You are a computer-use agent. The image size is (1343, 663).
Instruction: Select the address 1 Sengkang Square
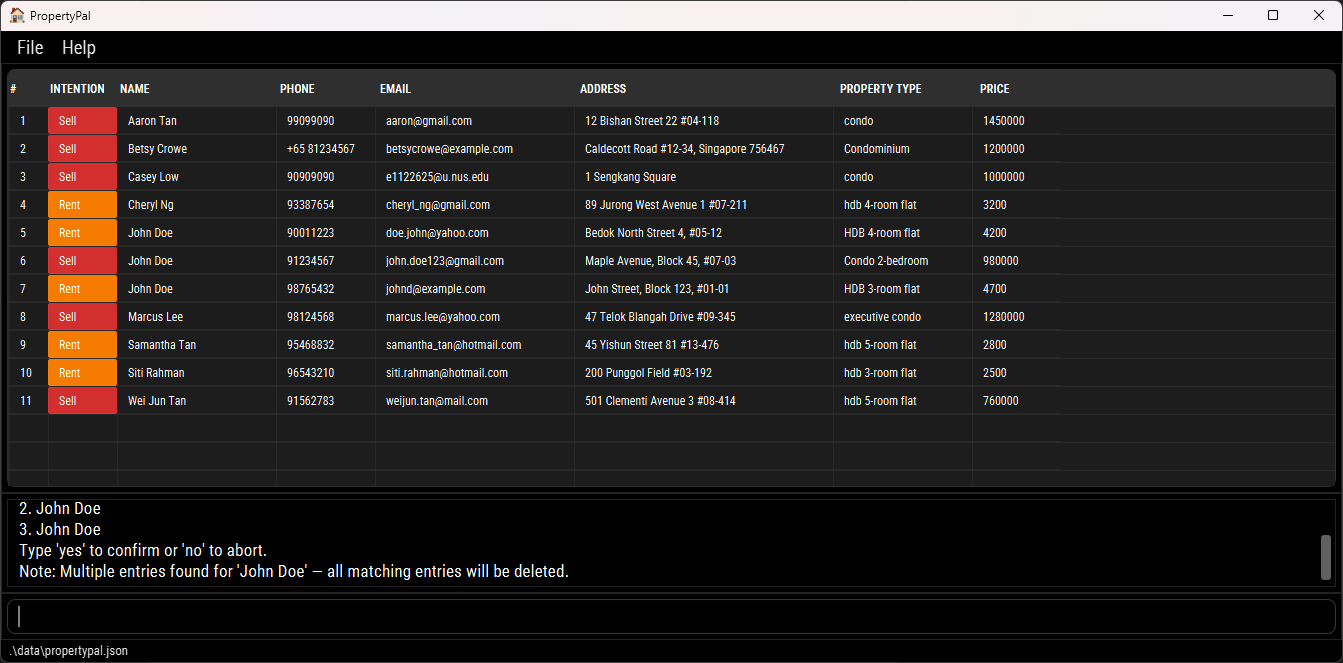(630, 177)
